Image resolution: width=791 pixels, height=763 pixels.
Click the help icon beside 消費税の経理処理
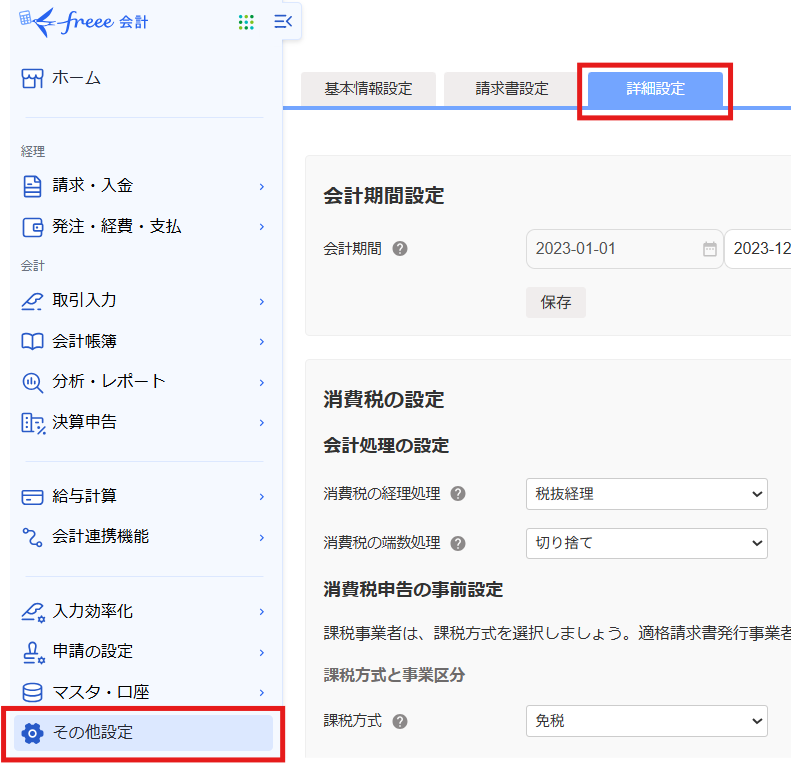point(458,494)
